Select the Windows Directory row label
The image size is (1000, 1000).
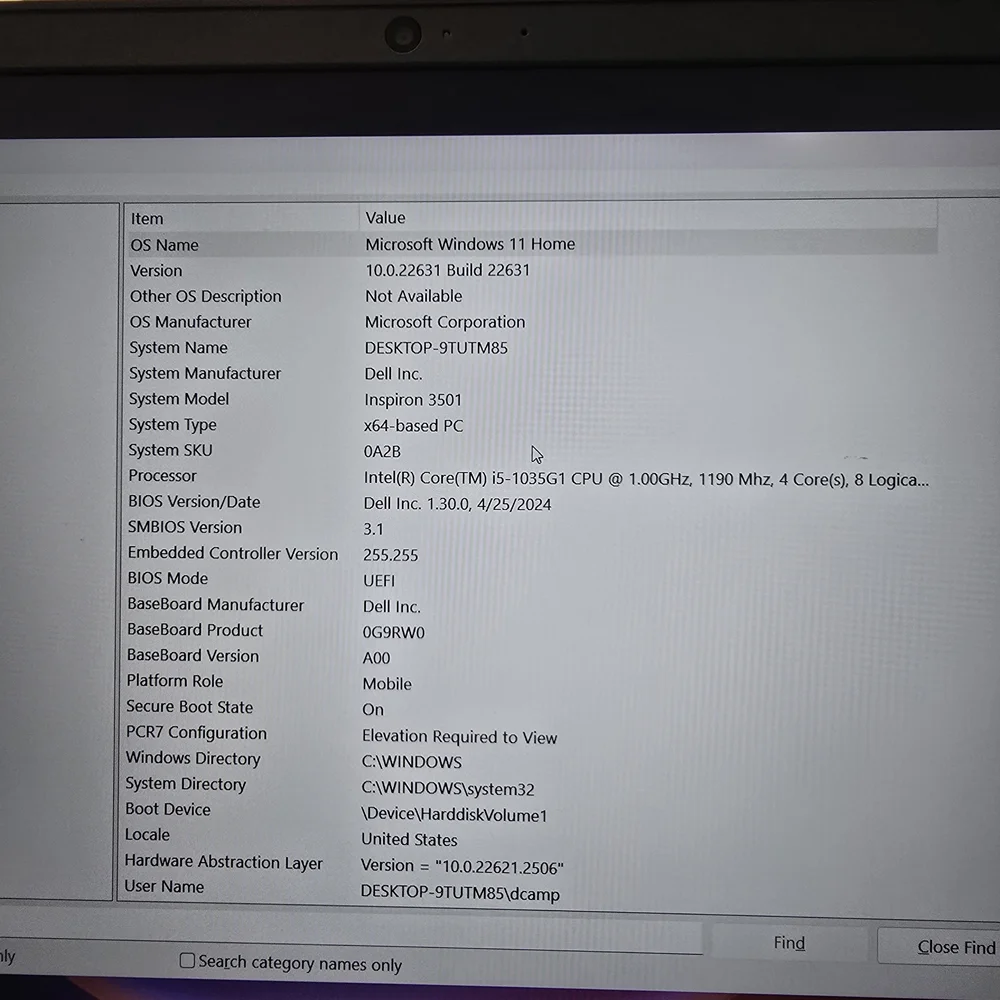(193, 758)
